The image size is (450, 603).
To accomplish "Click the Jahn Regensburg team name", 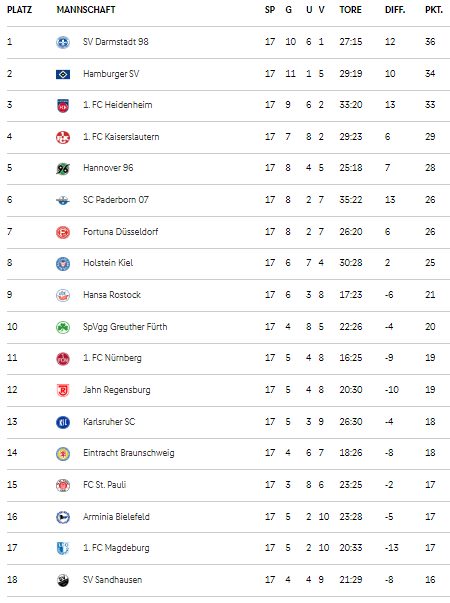I will point(117,390).
